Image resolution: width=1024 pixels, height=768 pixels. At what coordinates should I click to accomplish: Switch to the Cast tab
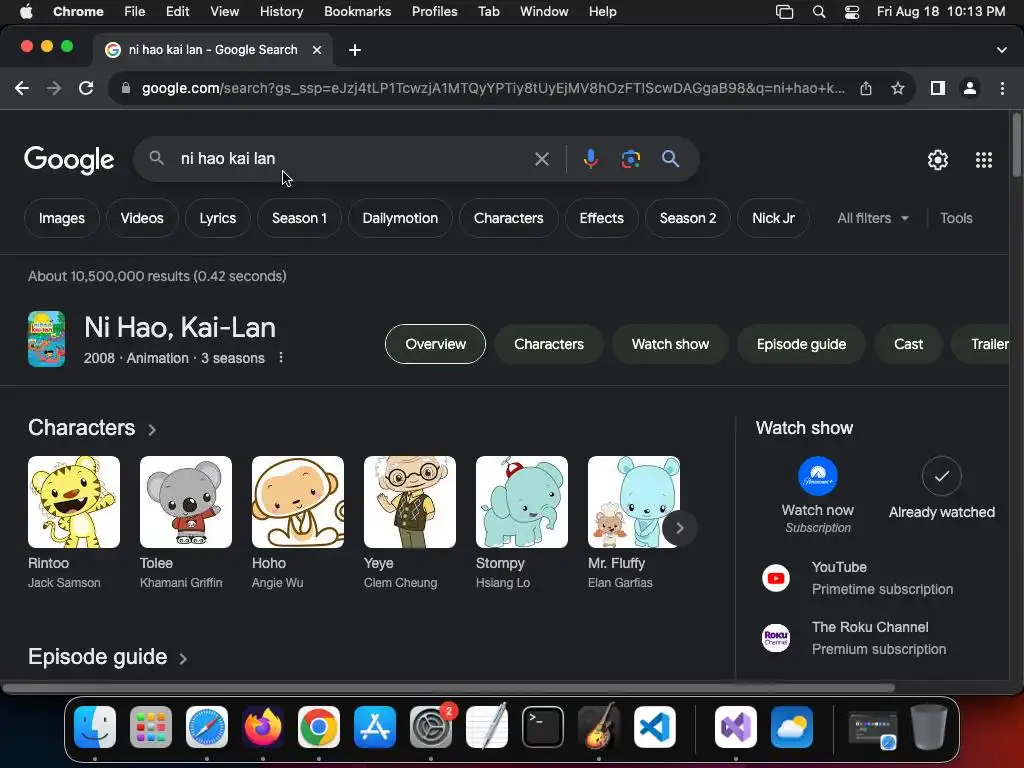tap(908, 344)
